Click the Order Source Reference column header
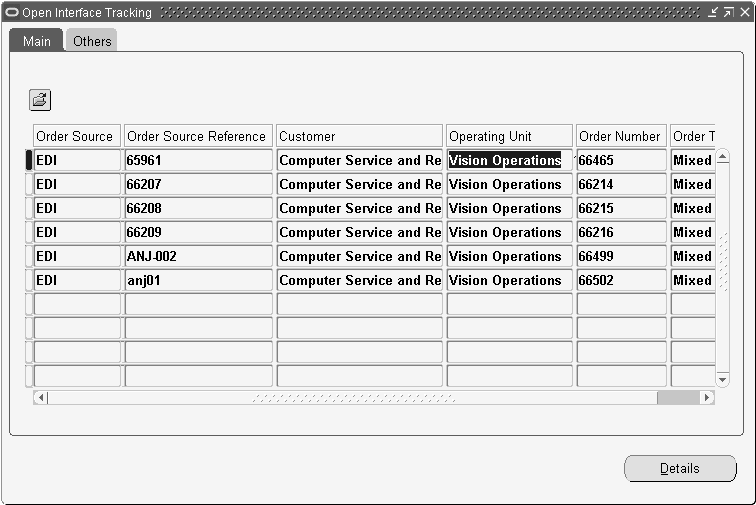 198,136
